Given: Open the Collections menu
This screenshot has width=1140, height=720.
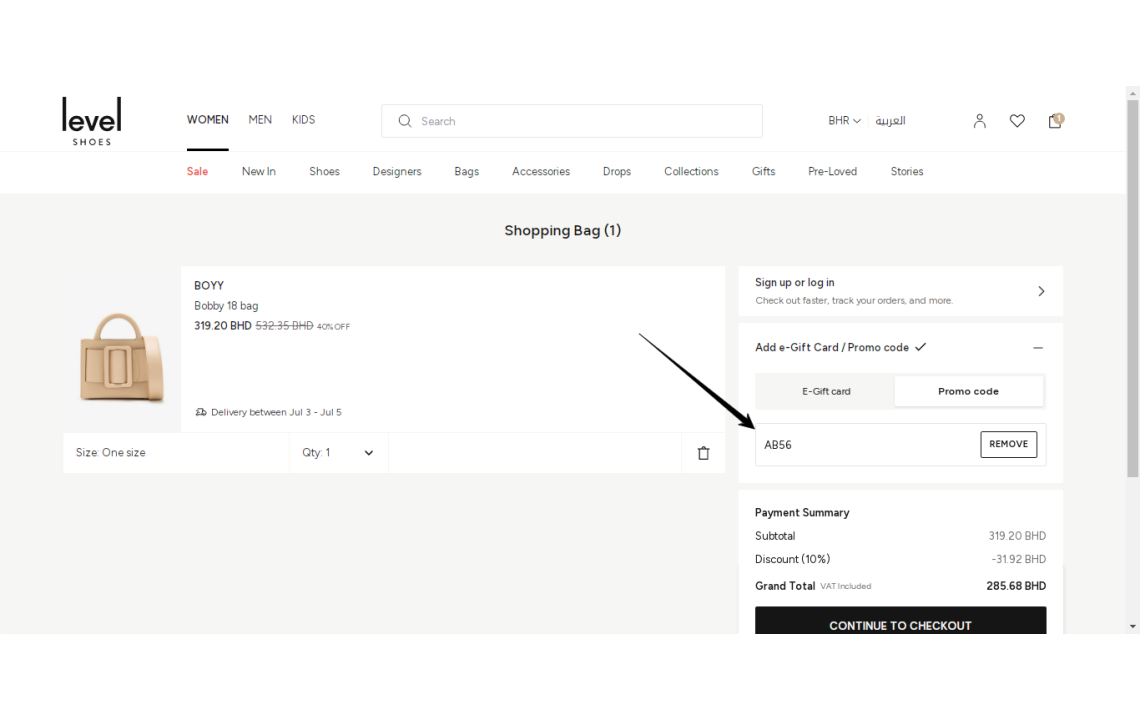Looking at the screenshot, I should pos(691,172).
